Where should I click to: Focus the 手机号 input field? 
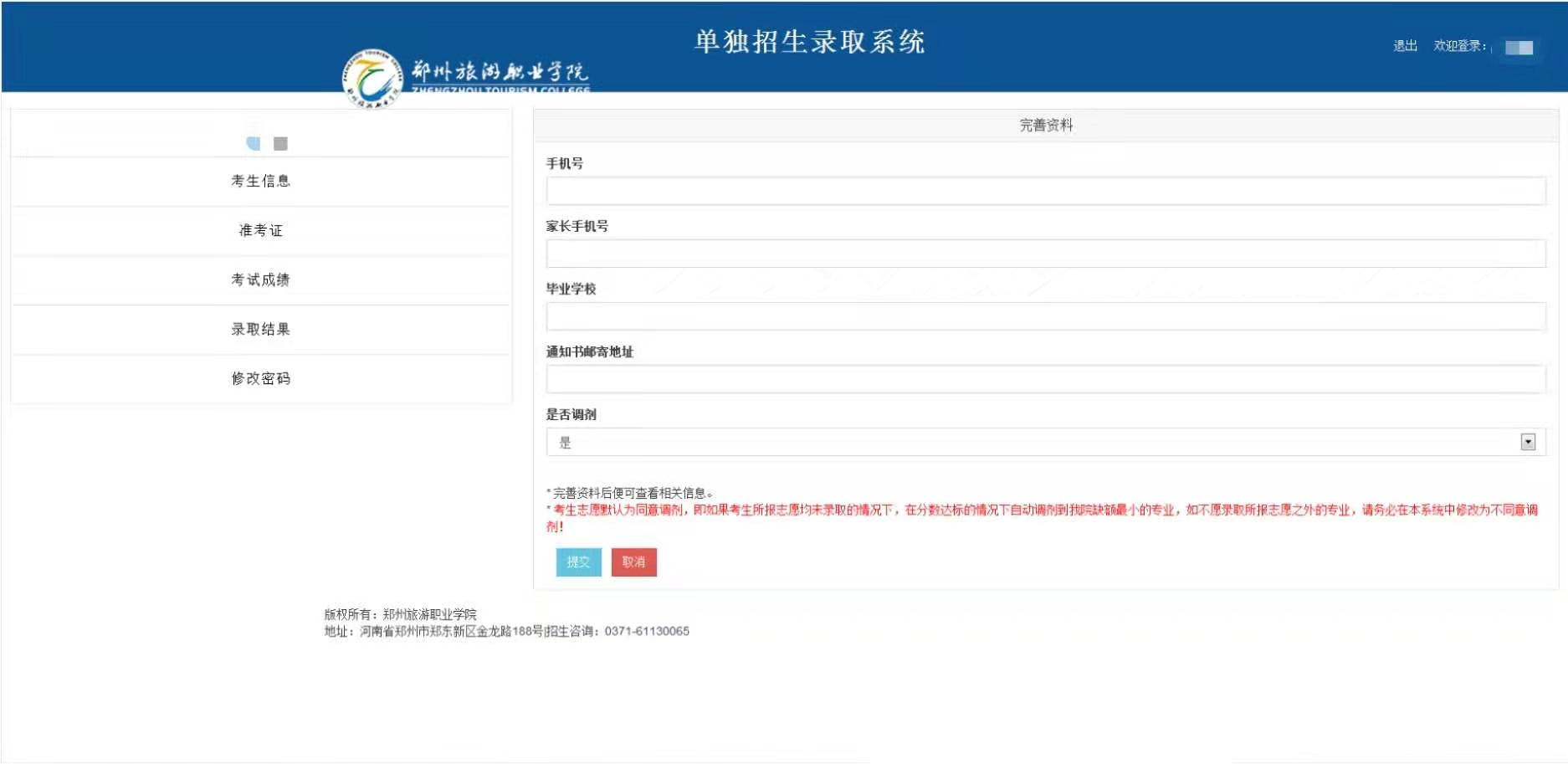pyautogui.click(x=1045, y=191)
